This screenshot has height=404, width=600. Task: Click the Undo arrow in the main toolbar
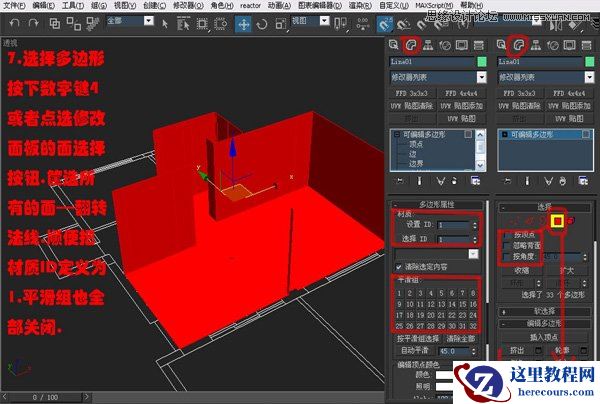coord(14,23)
